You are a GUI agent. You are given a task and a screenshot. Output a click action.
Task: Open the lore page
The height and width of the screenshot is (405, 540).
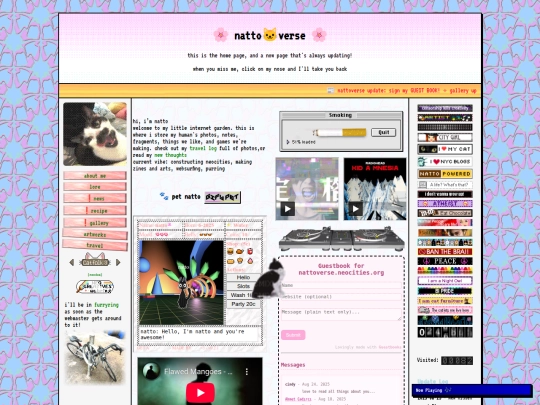point(95,187)
